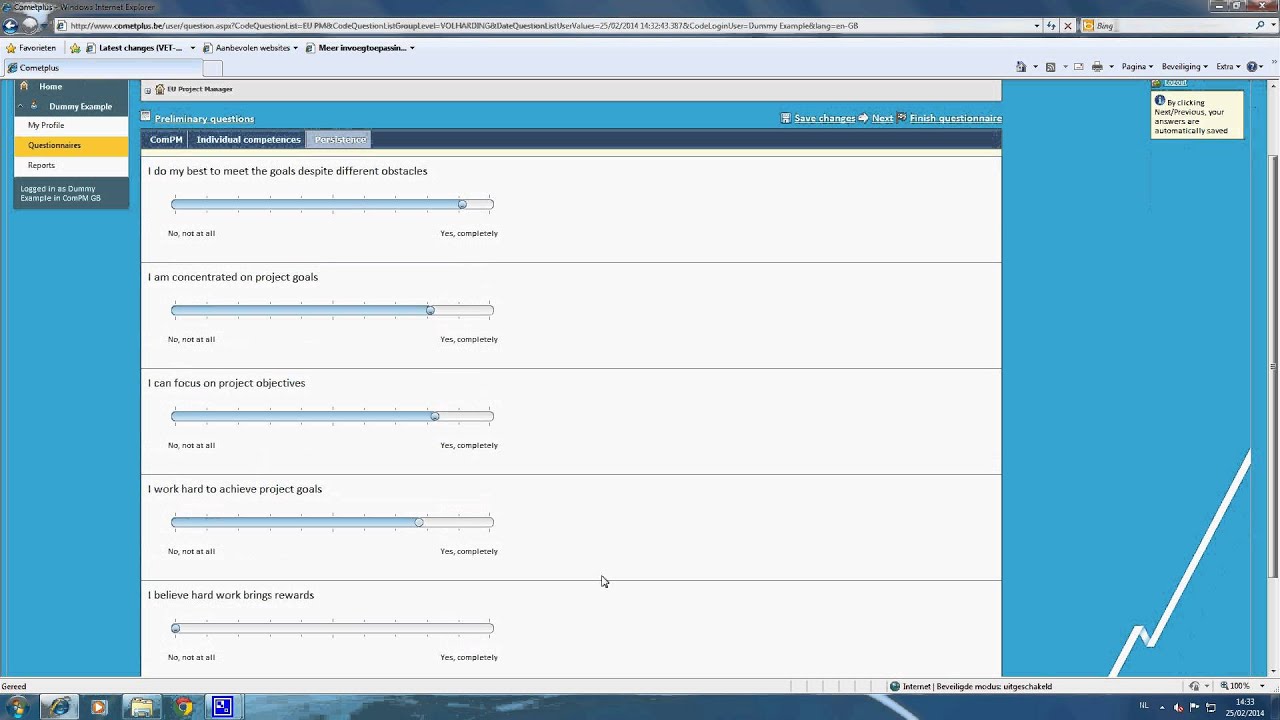Click the add-to-favorites star icon
Image resolution: width=1280 pixels, height=720 pixels.
75,47
